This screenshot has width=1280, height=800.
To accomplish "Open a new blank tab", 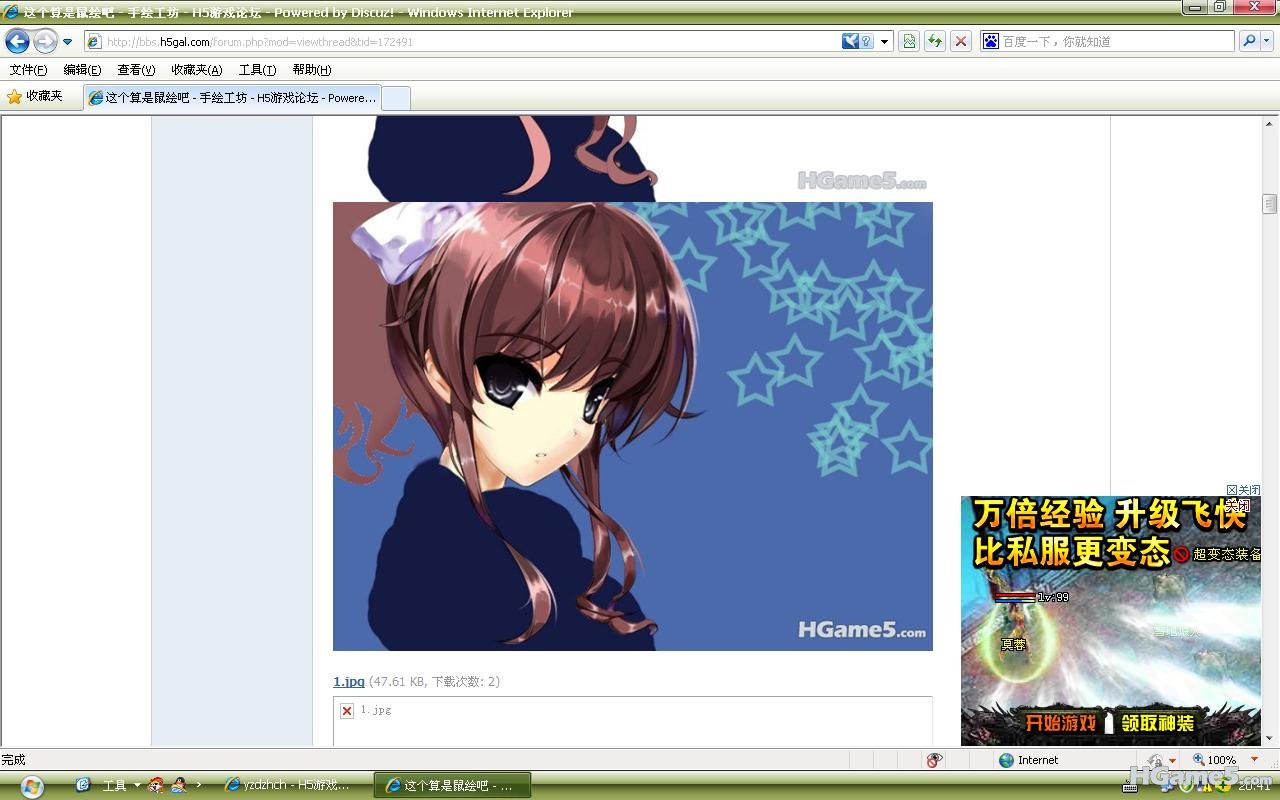I will point(396,98).
